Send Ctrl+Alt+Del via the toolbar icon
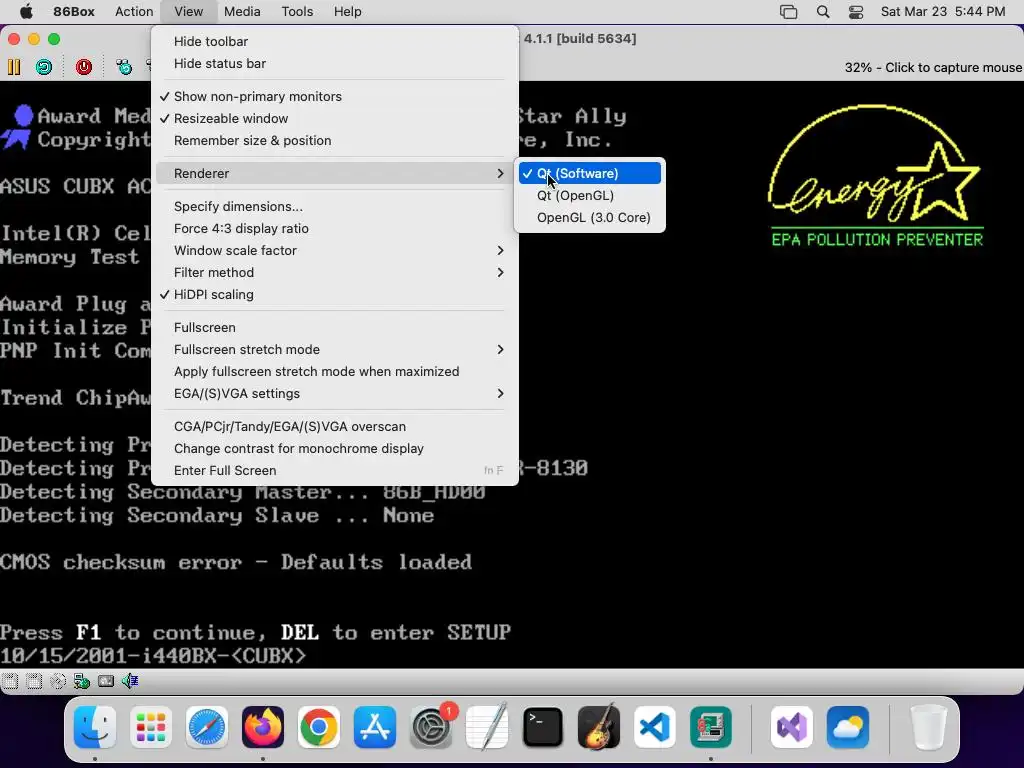1024x768 pixels. 123,67
